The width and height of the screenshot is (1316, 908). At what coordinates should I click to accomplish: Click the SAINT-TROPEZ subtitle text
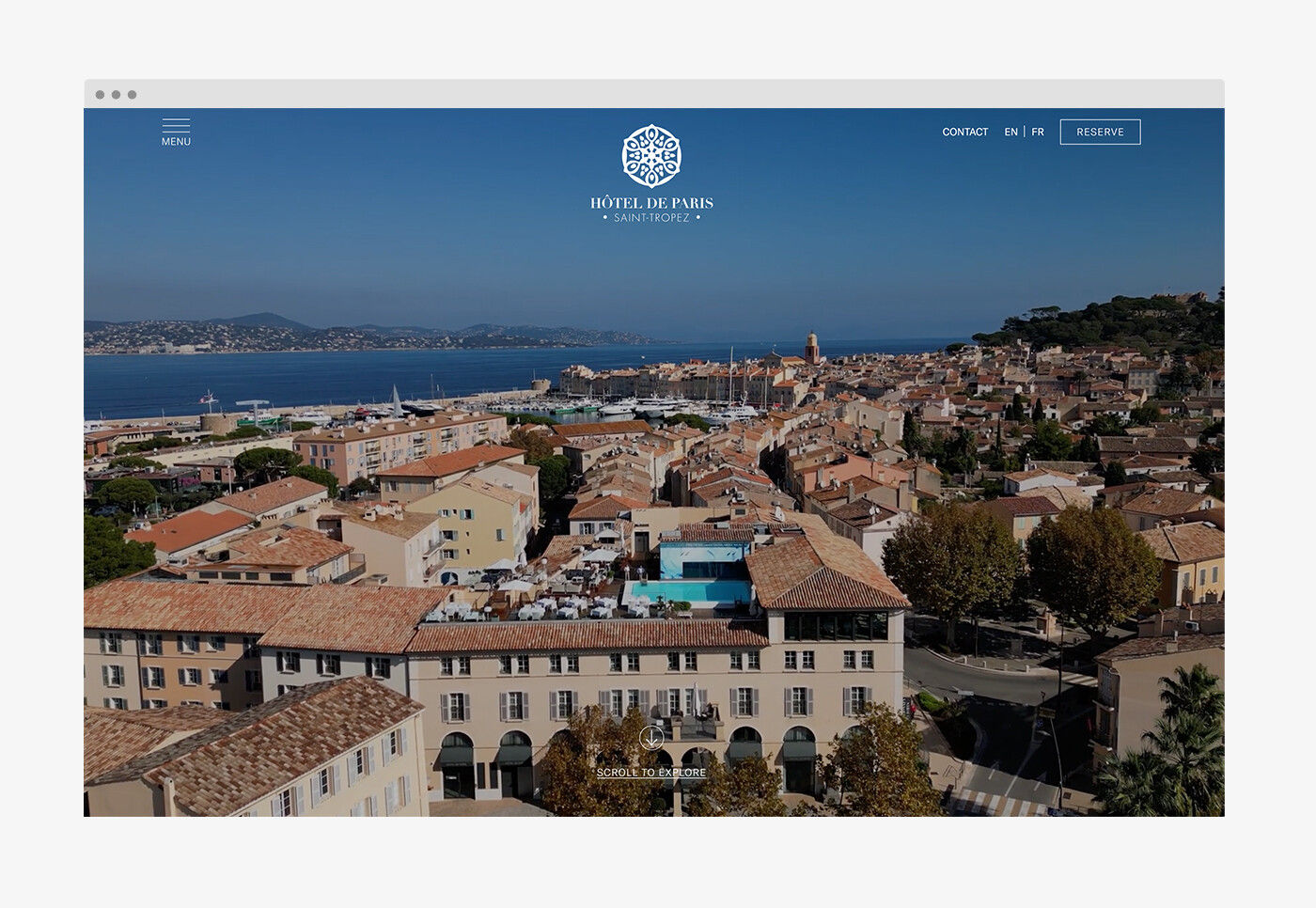651,218
